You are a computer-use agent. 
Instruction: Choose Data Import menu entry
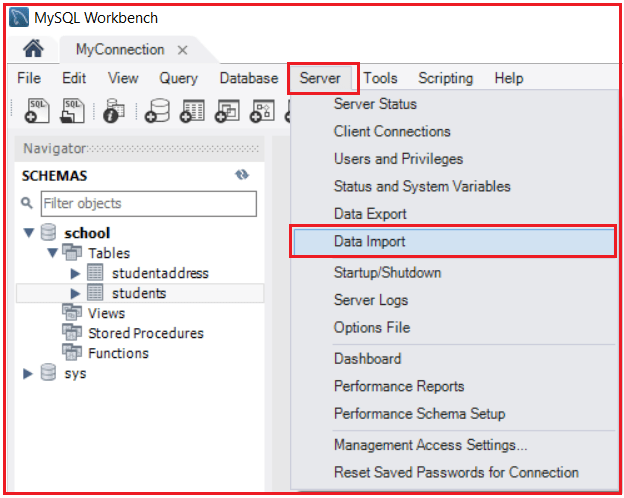click(x=454, y=241)
